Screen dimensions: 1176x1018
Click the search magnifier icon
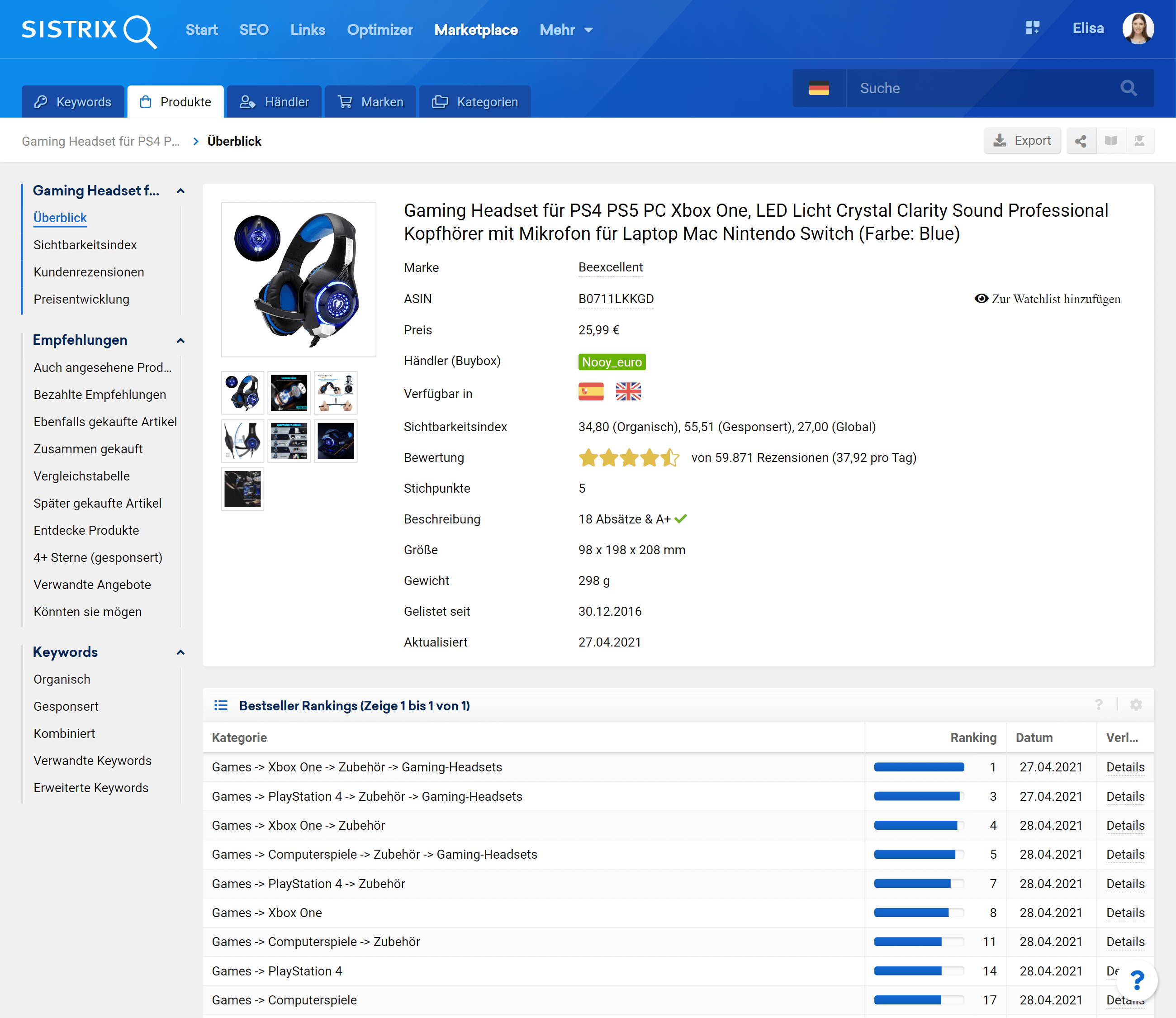[x=1129, y=88]
